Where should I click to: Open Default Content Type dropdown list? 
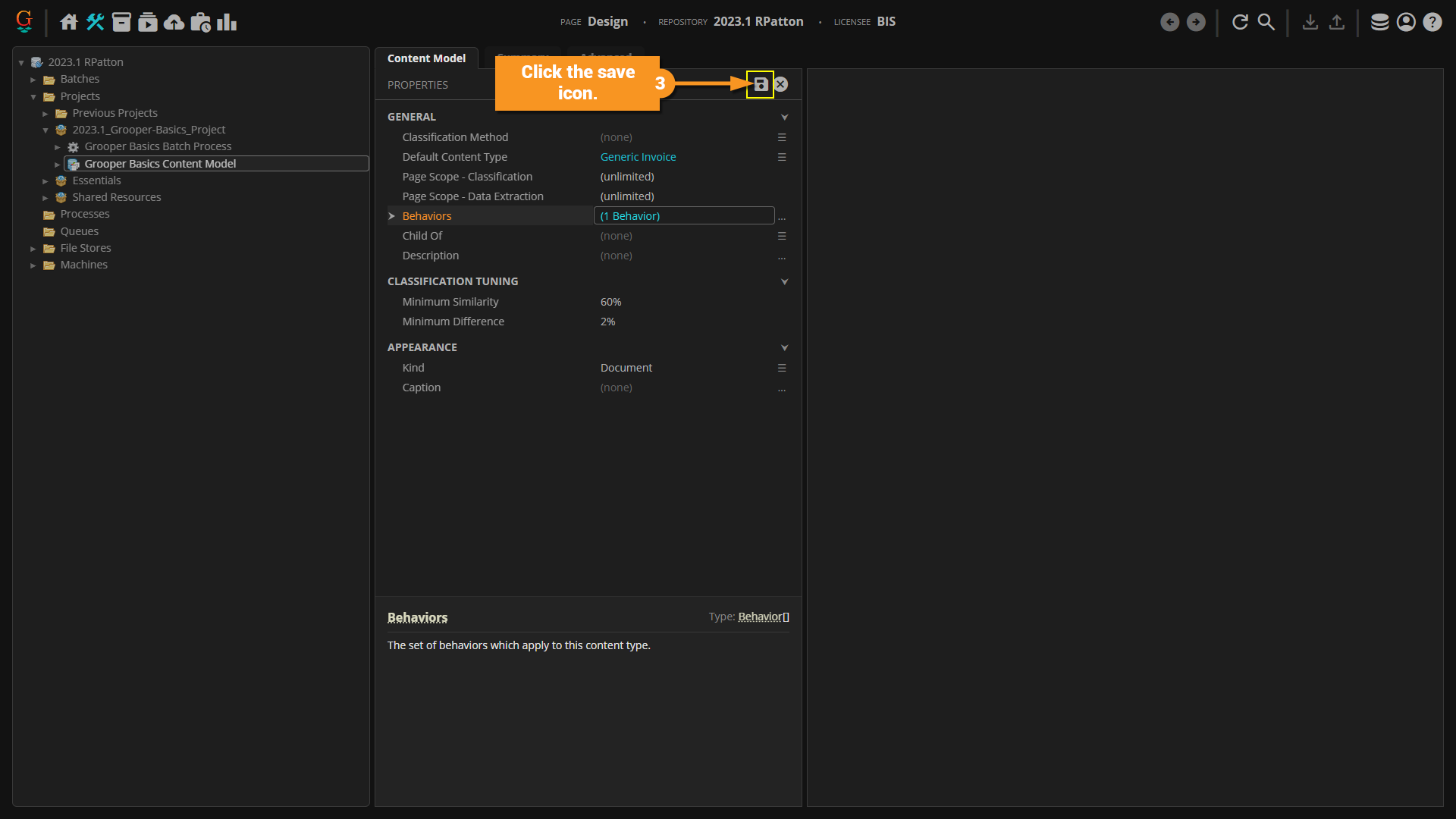(781, 157)
